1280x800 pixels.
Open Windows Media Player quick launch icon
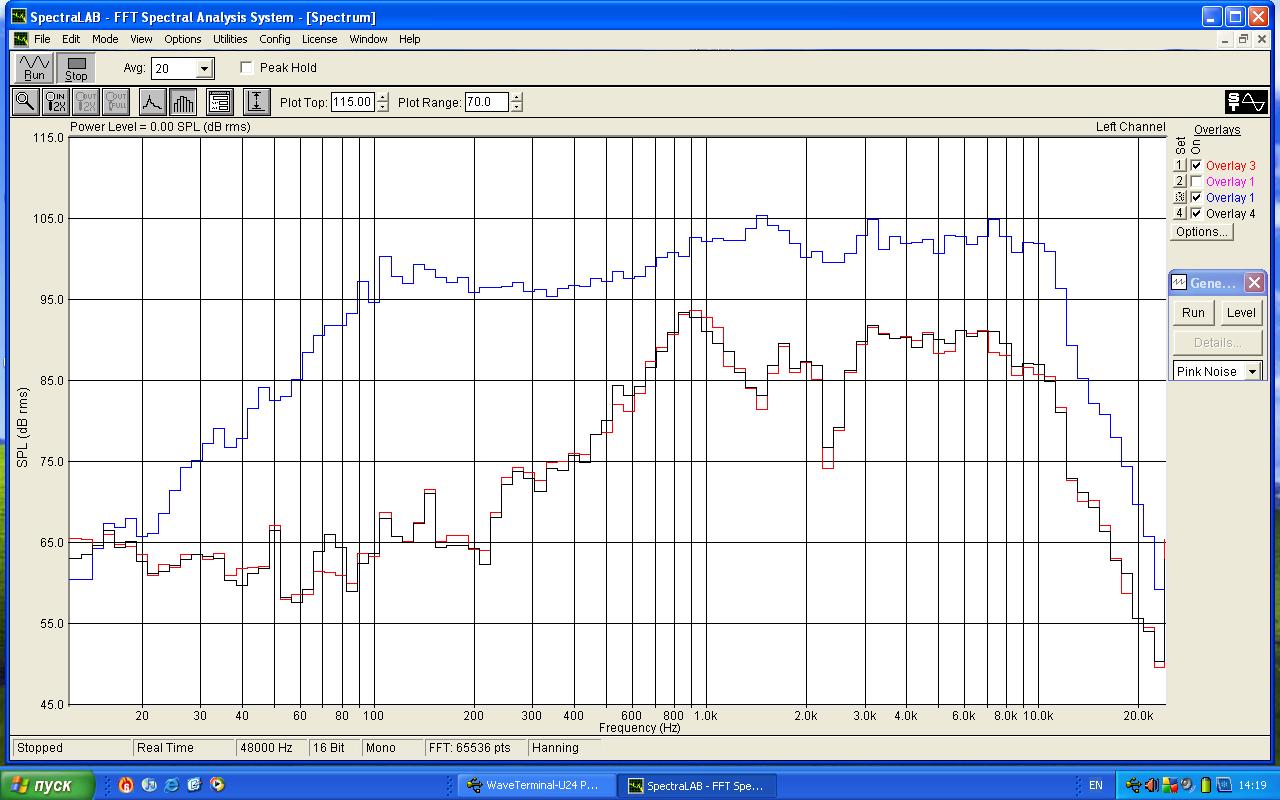[218, 785]
